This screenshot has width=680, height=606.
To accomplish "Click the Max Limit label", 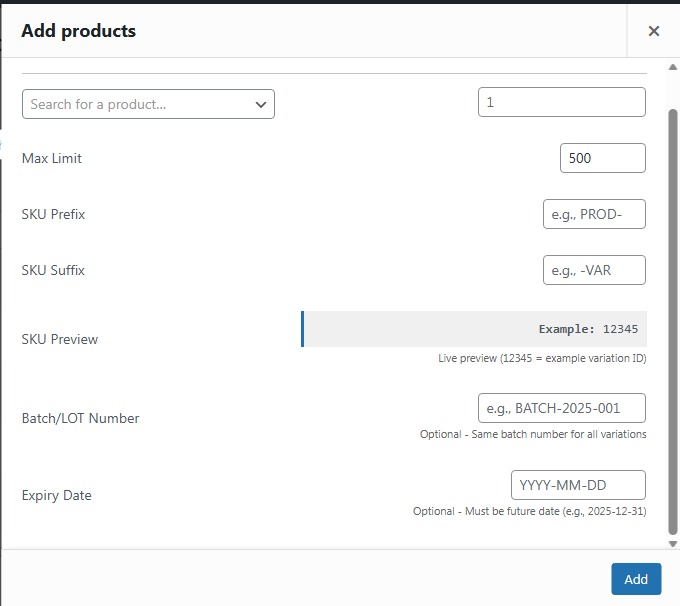I will (x=52, y=158).
